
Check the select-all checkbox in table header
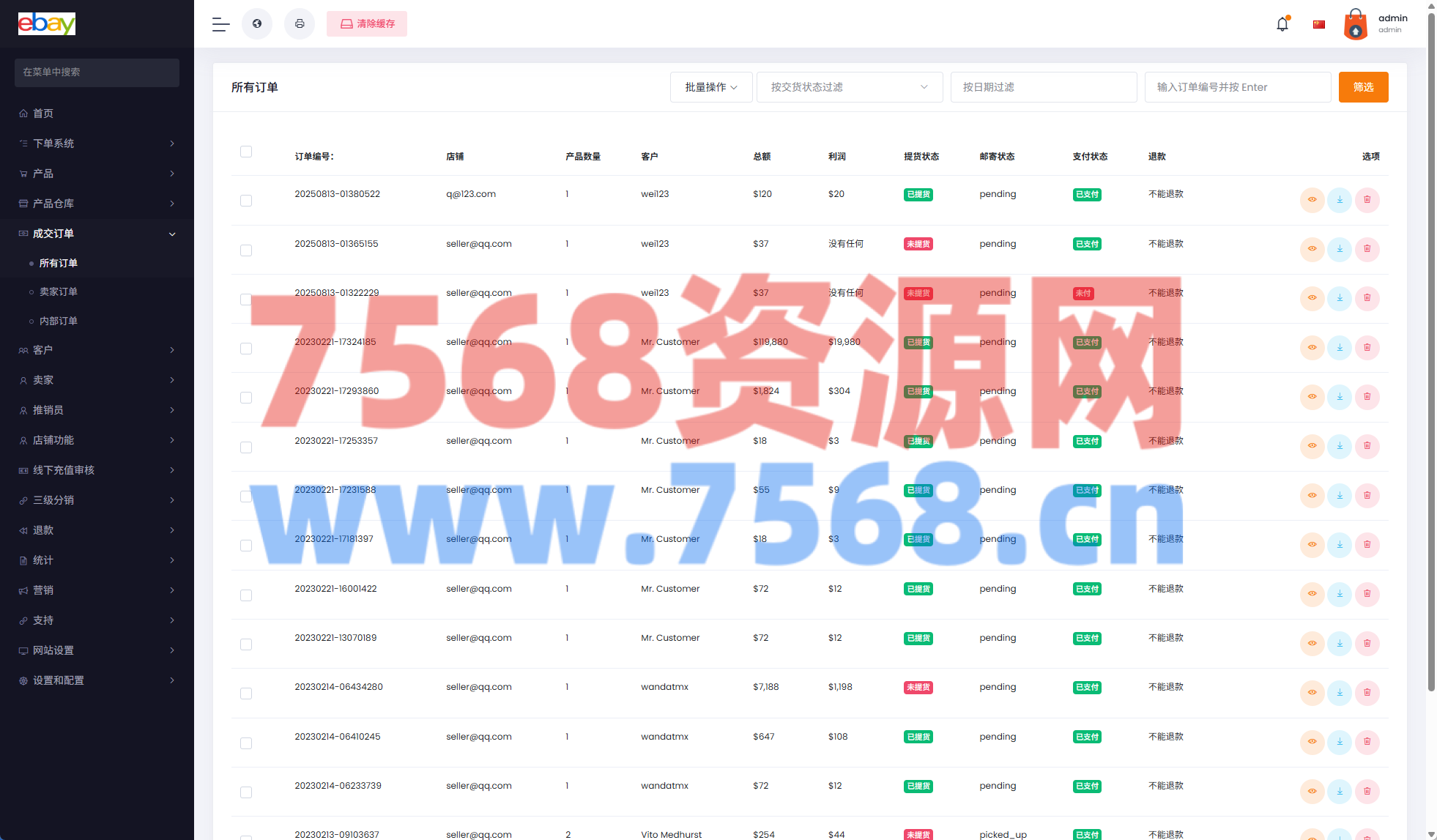[x=246, y=152]
